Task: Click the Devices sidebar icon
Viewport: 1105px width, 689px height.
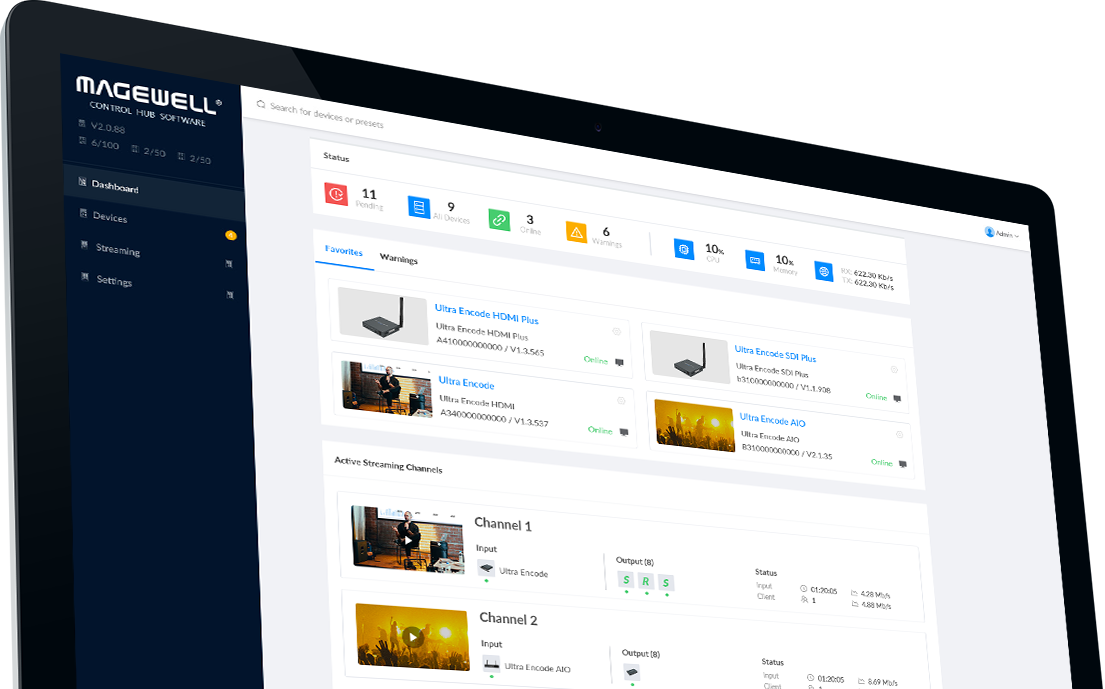Action: pyautogui.click(x=83, y=213)
